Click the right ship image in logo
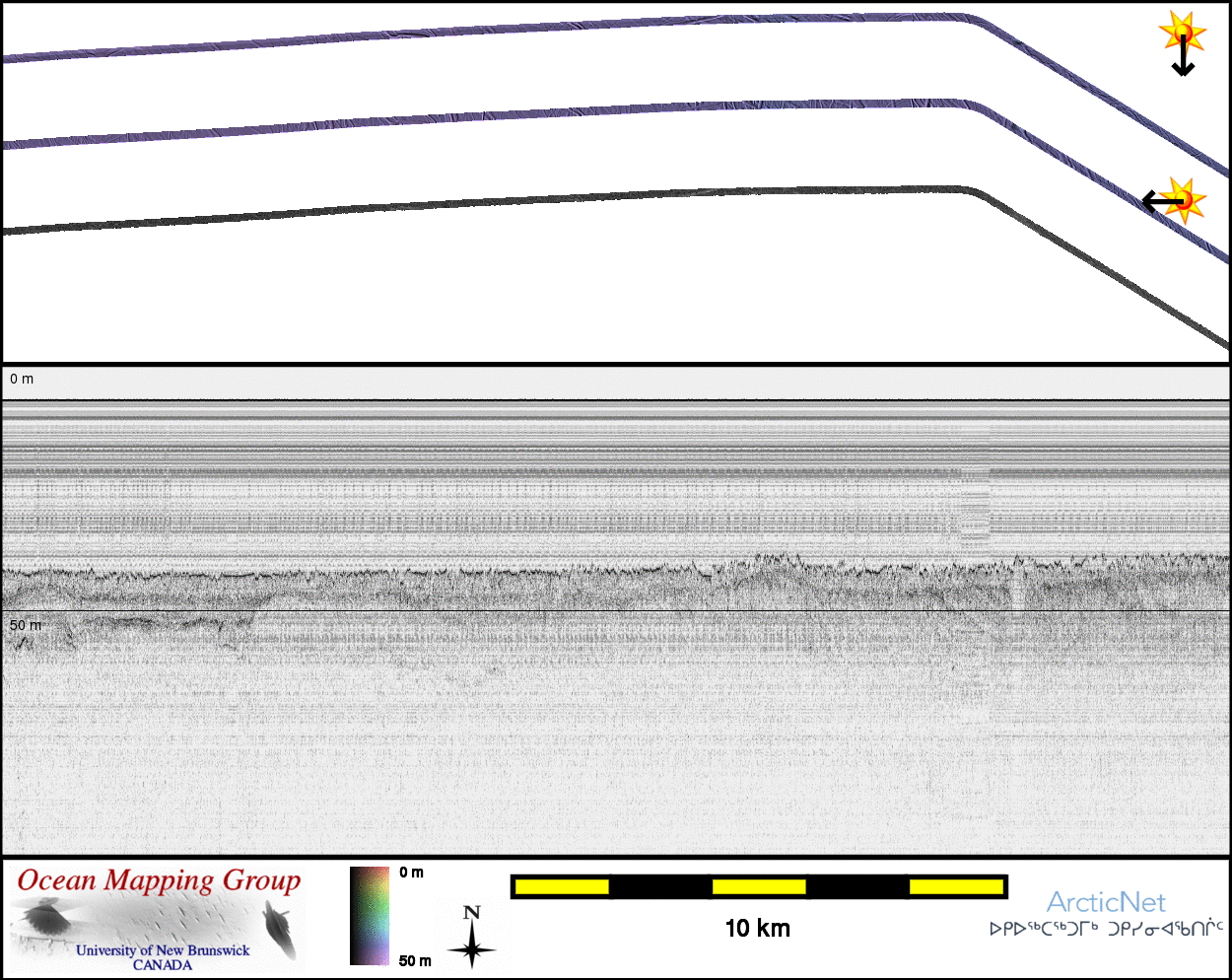This screenshot has height=980, width=1232. click(279, 933)
